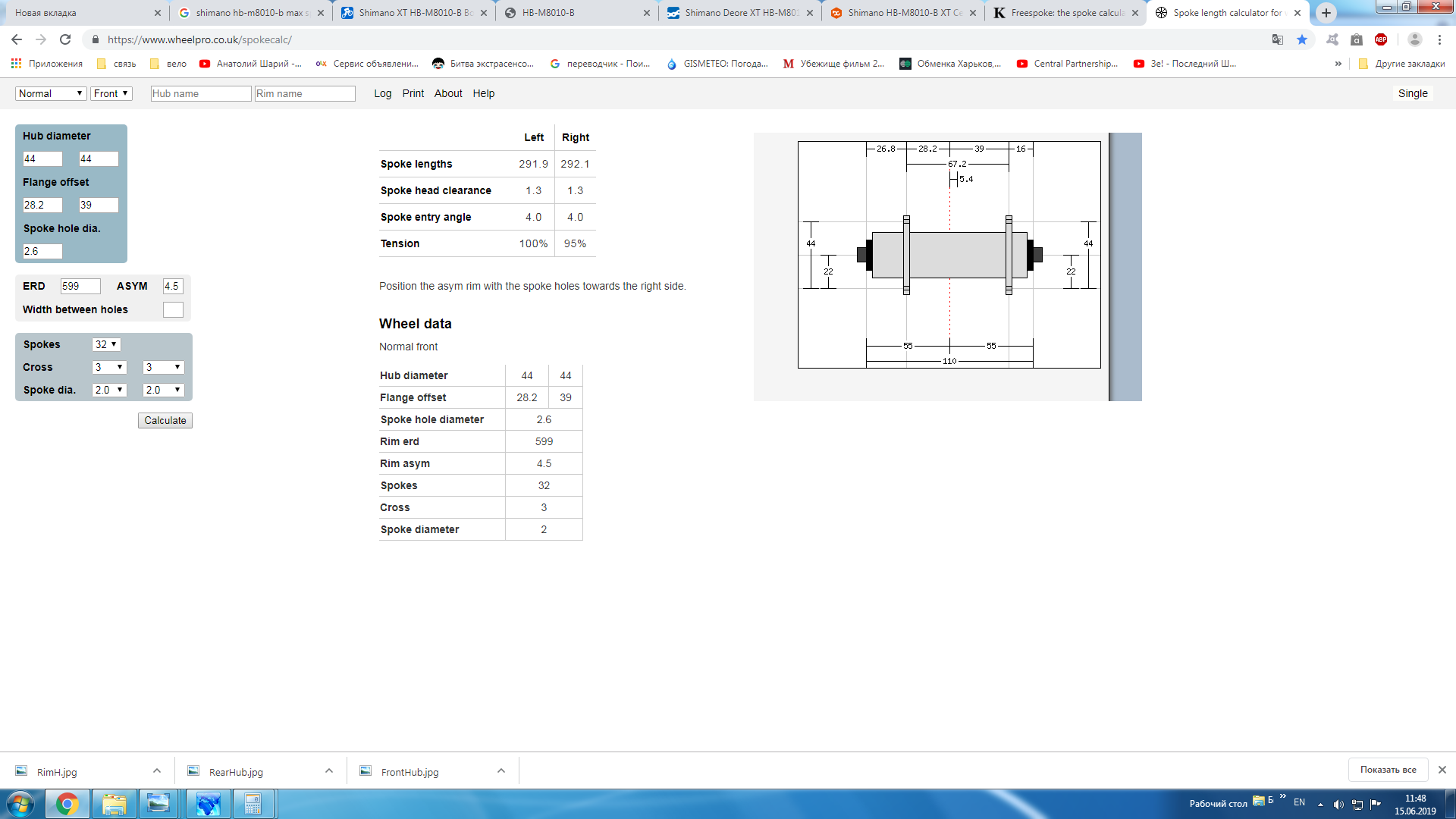This screenshot has height=819, width=1456.
Task: Open the user profile avatar icon
Action: [x=1414, y=39]
